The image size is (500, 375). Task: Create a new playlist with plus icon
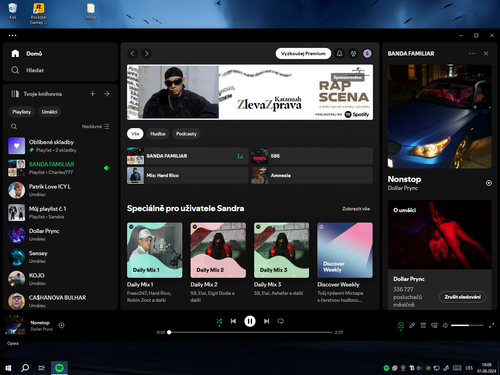tap(93, 94)
